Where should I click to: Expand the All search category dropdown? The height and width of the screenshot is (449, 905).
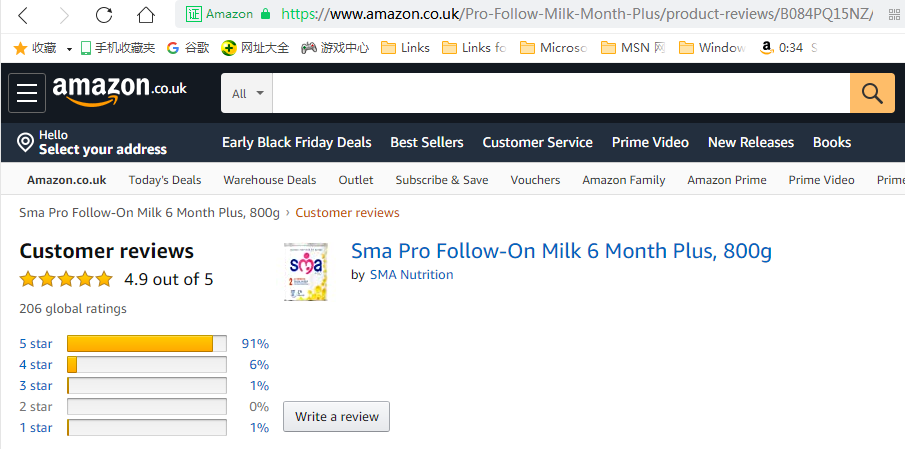tap(247, 93)
